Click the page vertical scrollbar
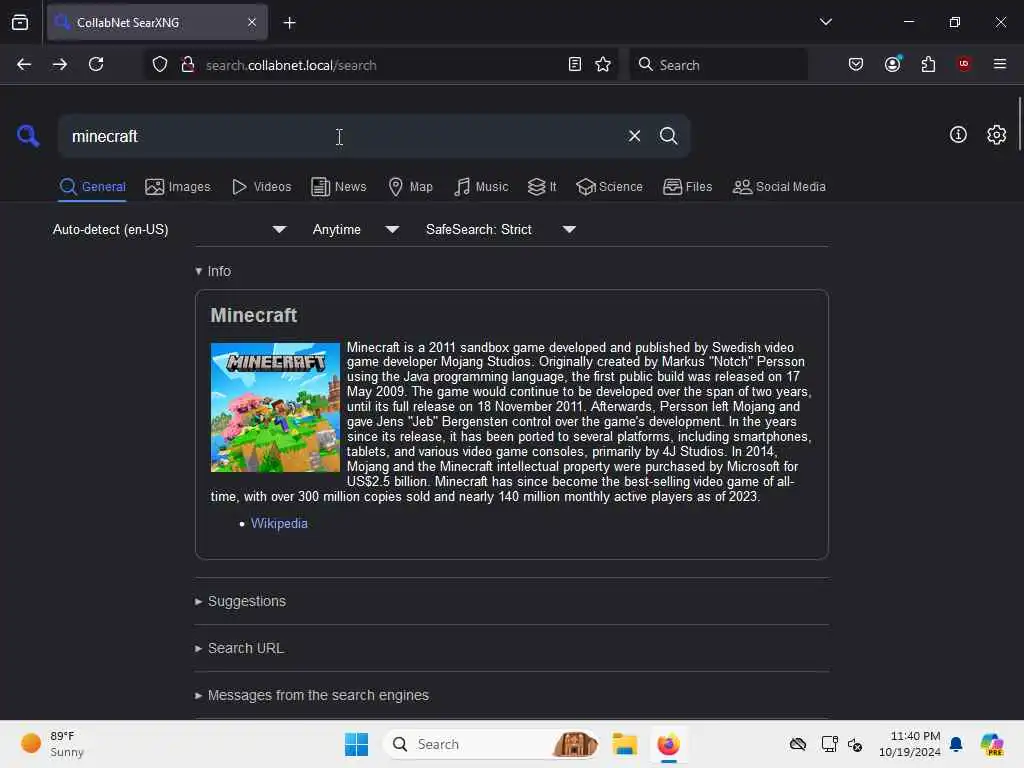Viewport: 1024px width, 768px height. coord(1019,124)
